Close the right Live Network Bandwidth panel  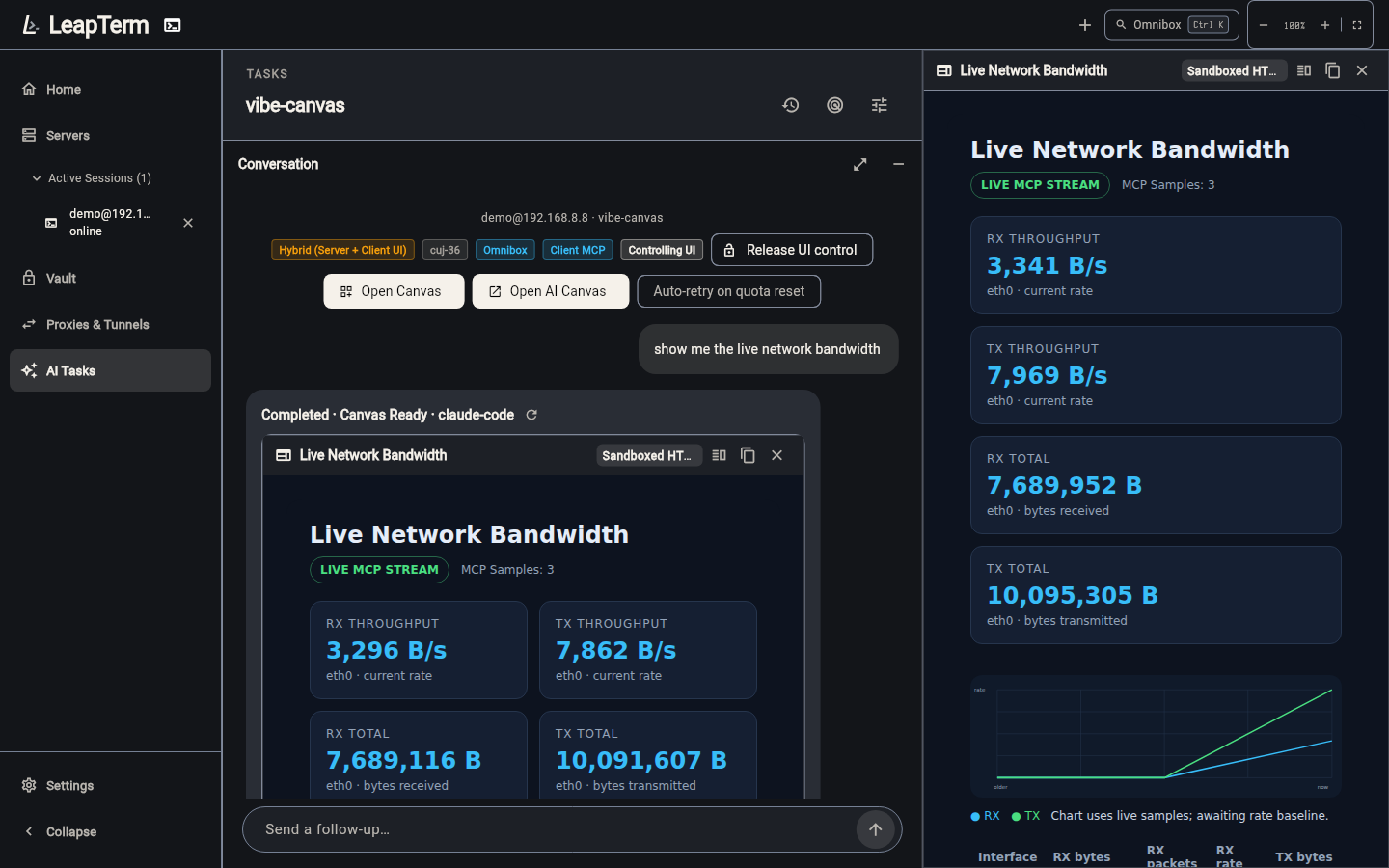(1362, 70)
